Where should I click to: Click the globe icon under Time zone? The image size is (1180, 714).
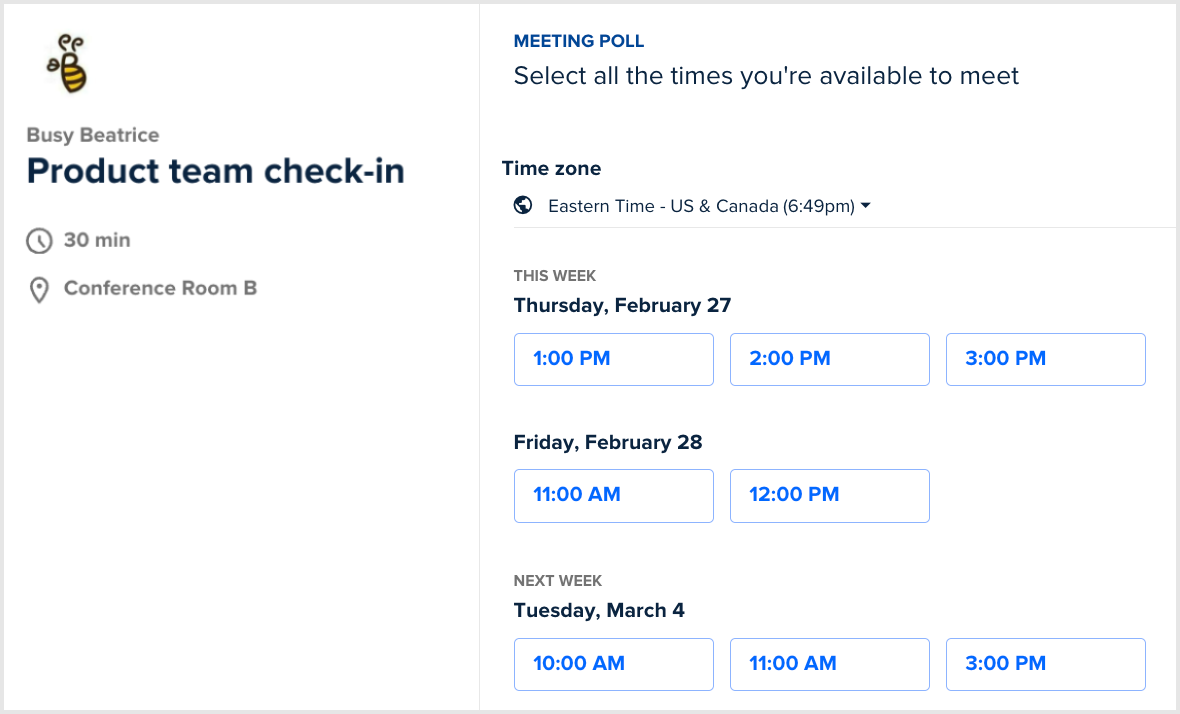point(523,205)
